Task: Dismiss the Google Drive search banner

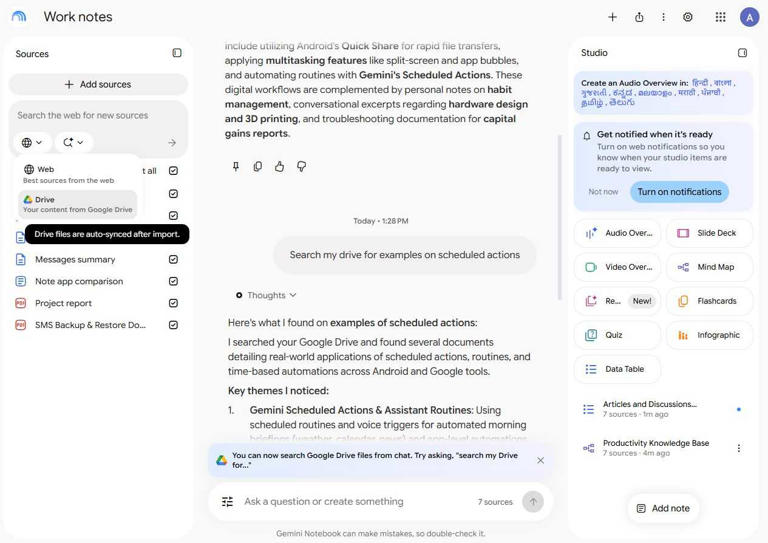Action: point(540,460)
